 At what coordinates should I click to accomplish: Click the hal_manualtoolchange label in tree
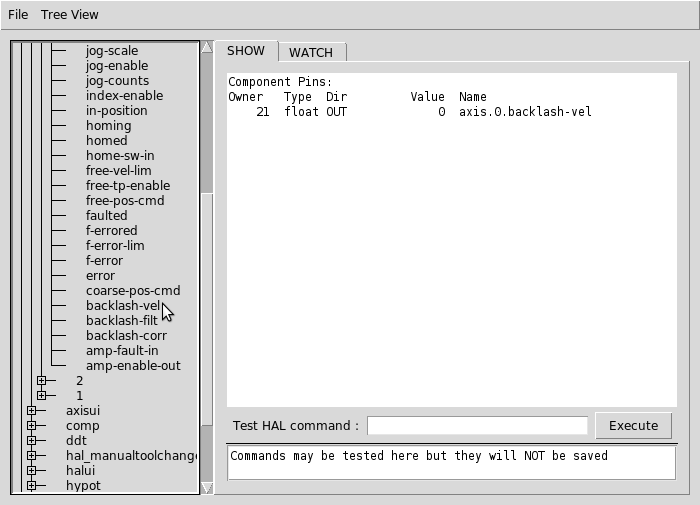pos(131,456)
